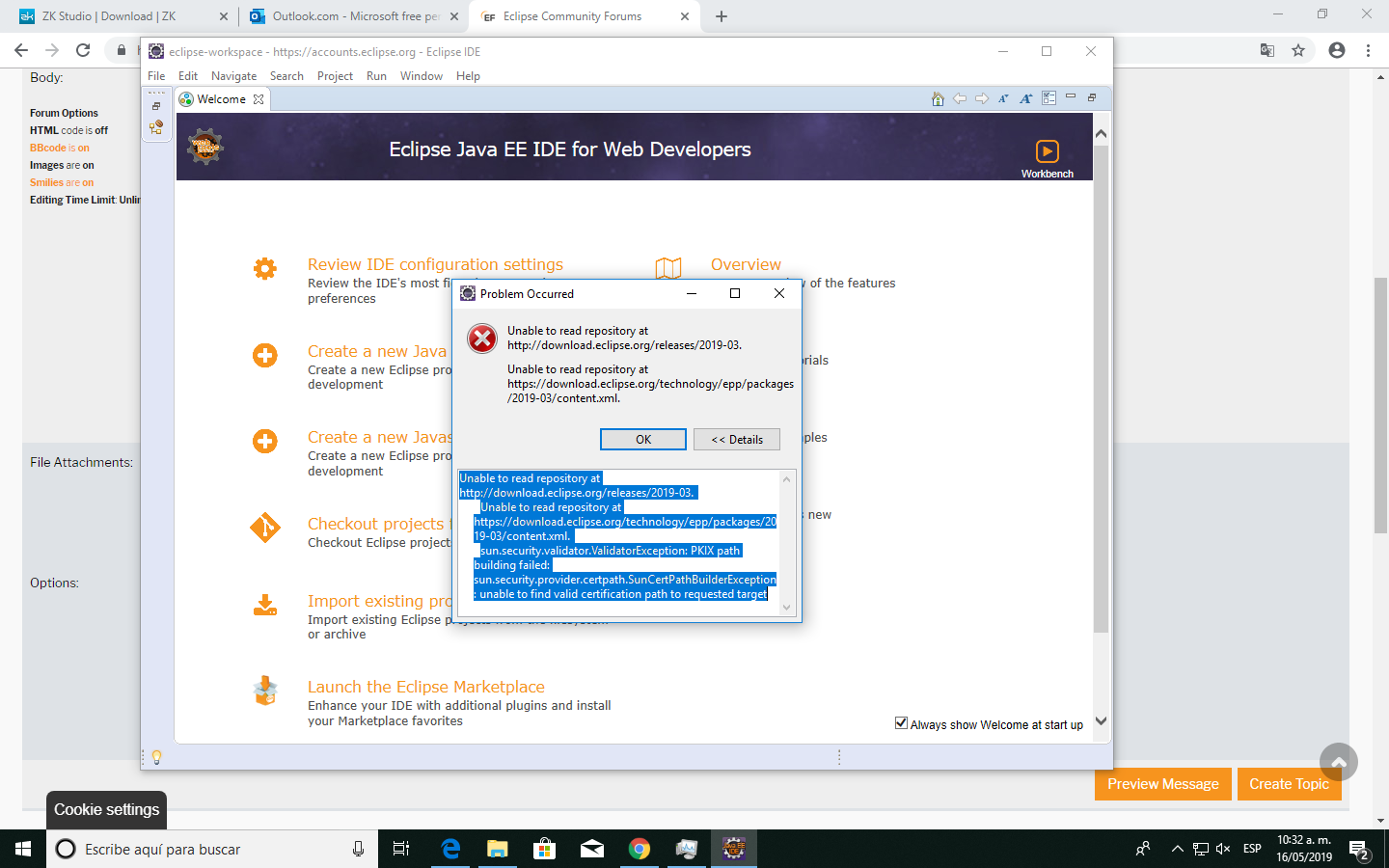This screenshot has width=1389, height=868.
Task: Open the Search menu
Action: click(286, 76)
